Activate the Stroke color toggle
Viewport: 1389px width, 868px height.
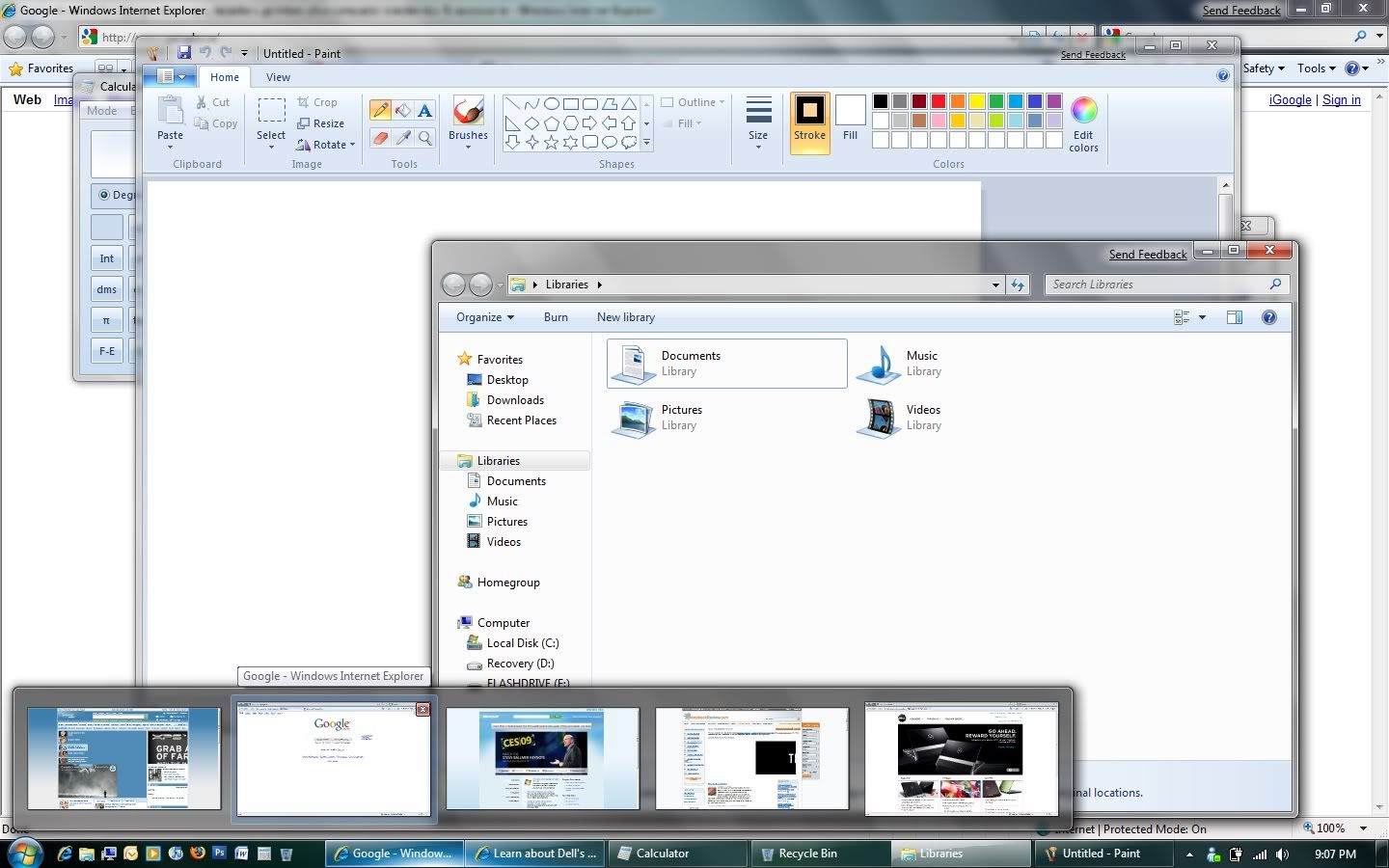809,123
